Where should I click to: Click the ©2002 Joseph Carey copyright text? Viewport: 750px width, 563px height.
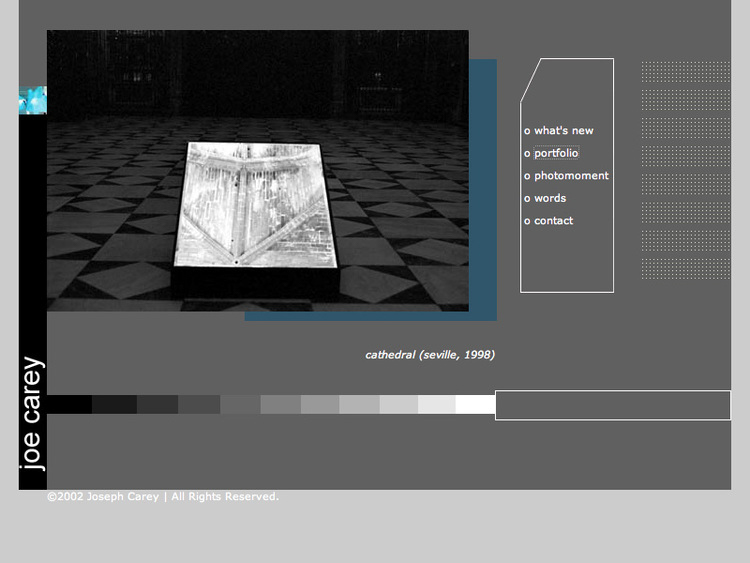tap(162, 497)
